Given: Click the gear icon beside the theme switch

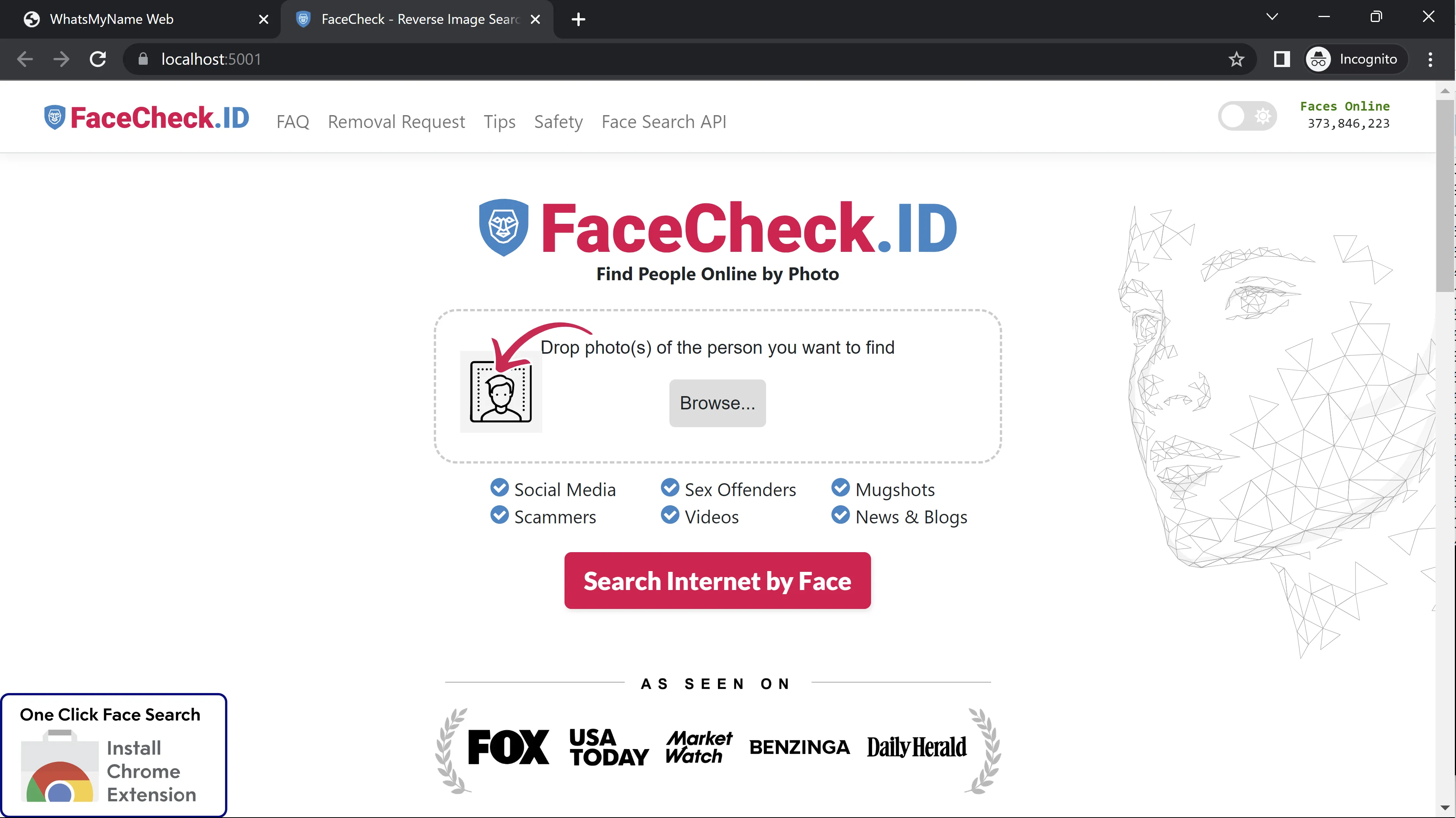Looking at the screenshot, I should point(1264,116).
